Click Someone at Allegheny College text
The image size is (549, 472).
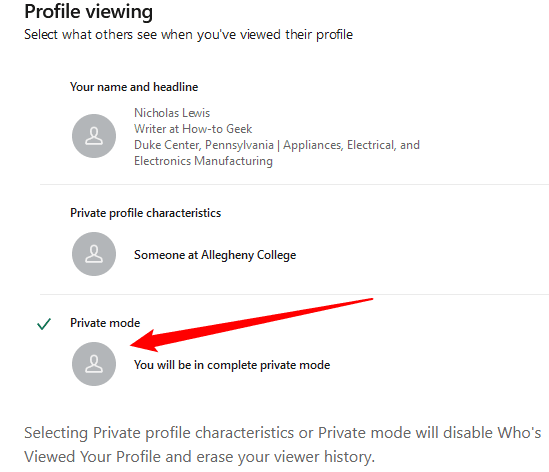[215, 255]
